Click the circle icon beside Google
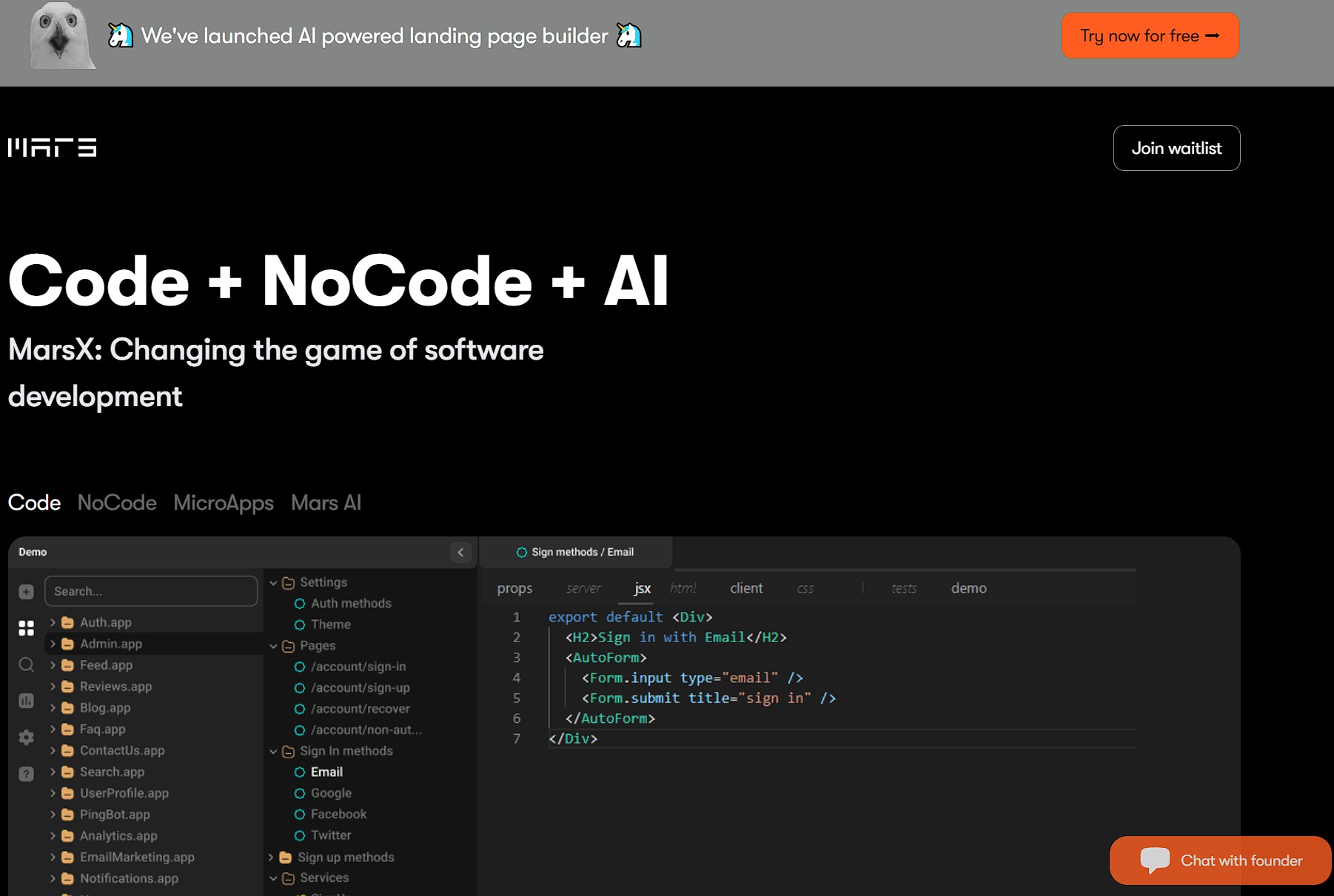Image resolution: width=1334 pixels, height=896 pixels. tap(300, 793)
